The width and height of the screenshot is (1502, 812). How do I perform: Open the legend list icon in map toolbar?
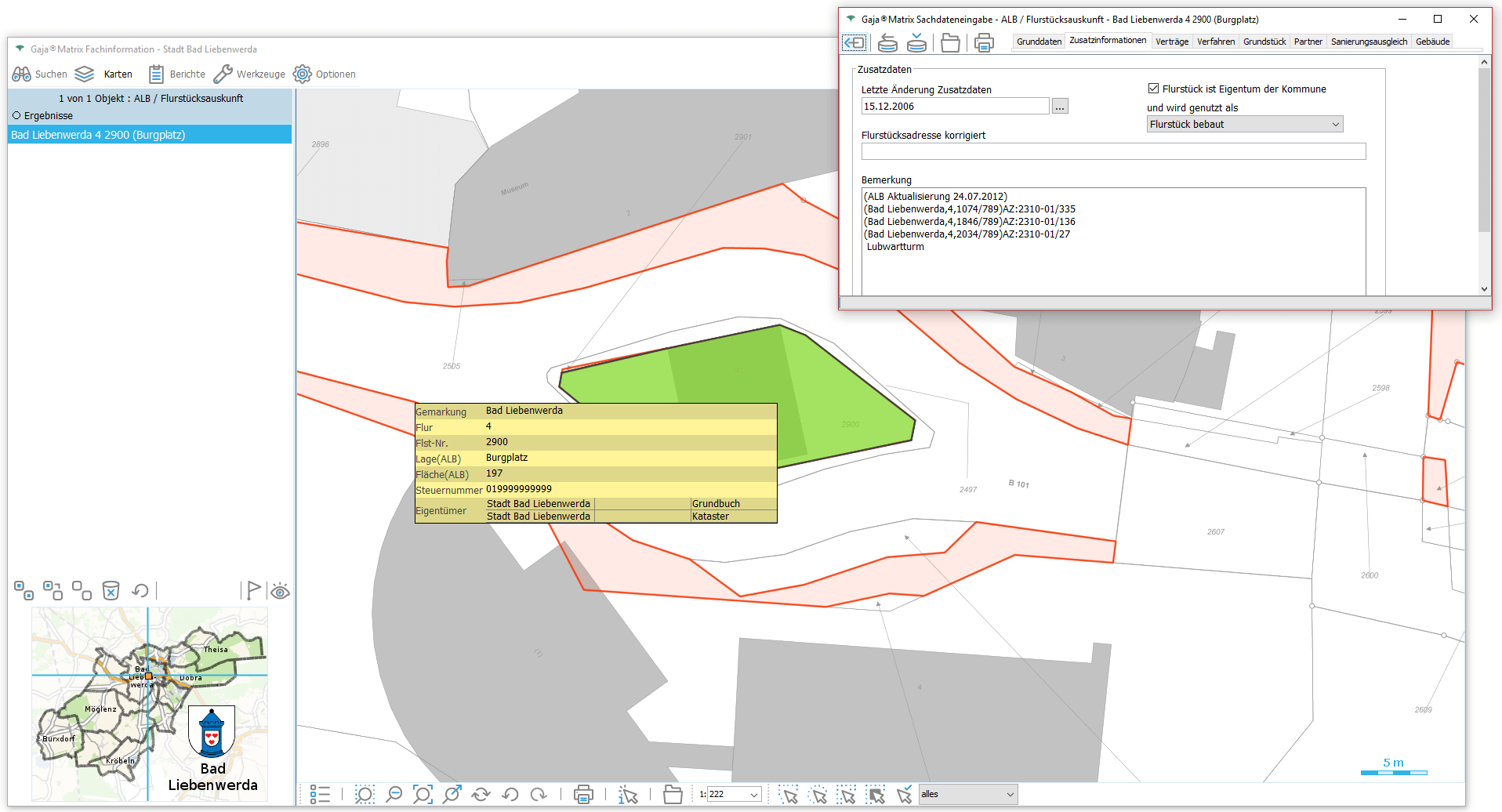[x=320, y=794]
